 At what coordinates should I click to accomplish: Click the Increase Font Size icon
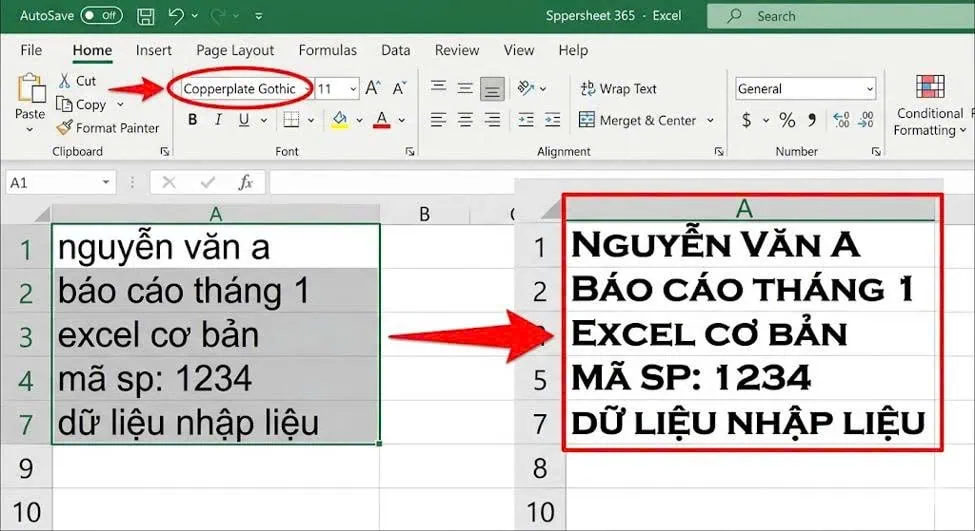click(x=373, y=88)
